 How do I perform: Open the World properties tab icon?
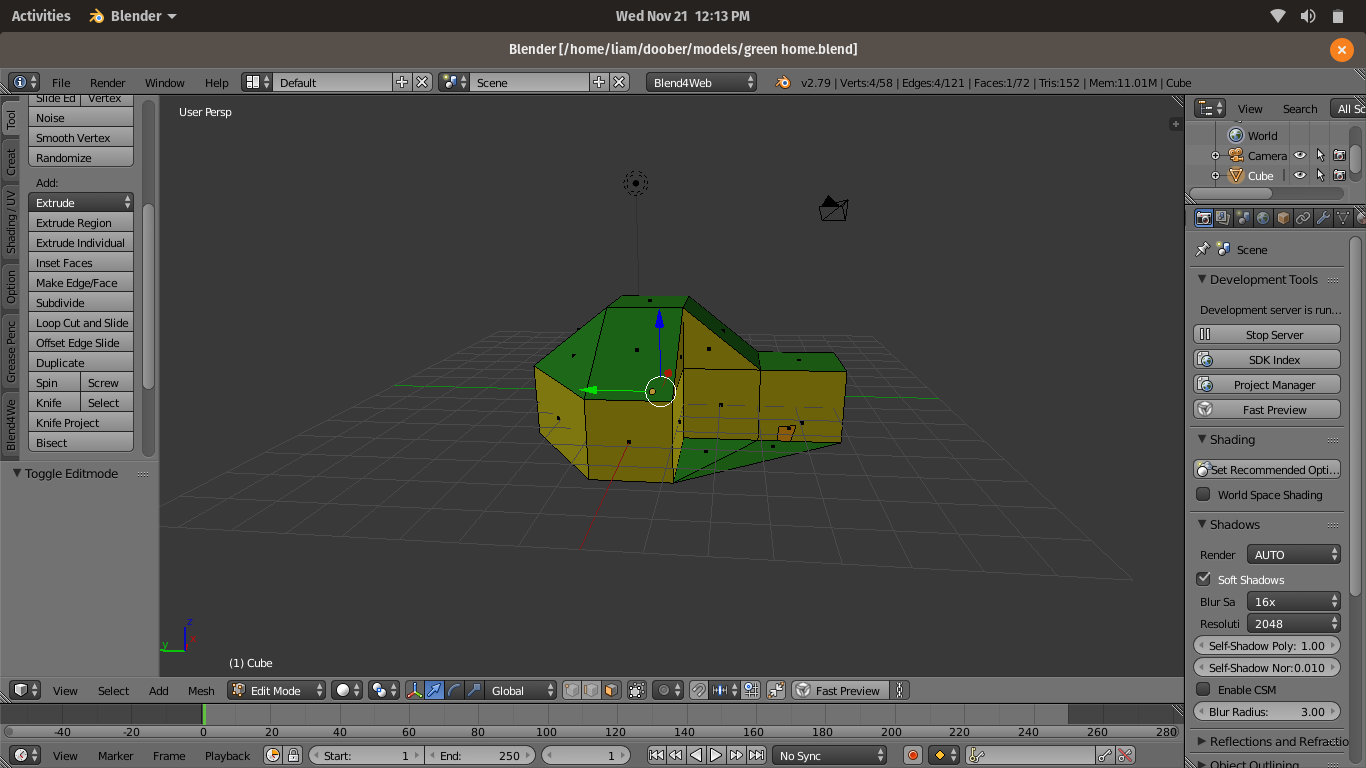click(x=1263, y=218)
